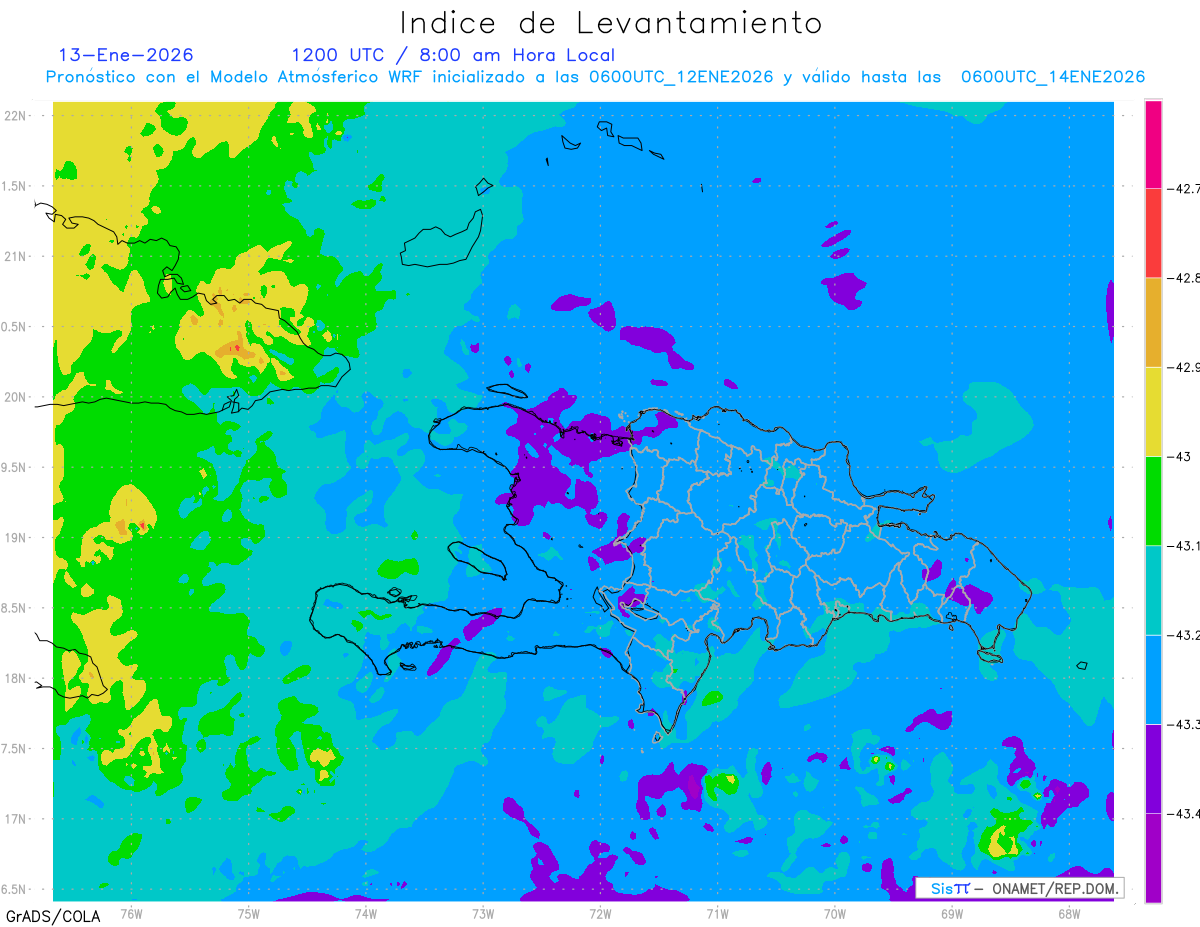Screen dimensions: 1200x927
Task: Click the 'Pronóstico con el Modelo Atmosférico WRF' line
Action: (x=595, y=77)
